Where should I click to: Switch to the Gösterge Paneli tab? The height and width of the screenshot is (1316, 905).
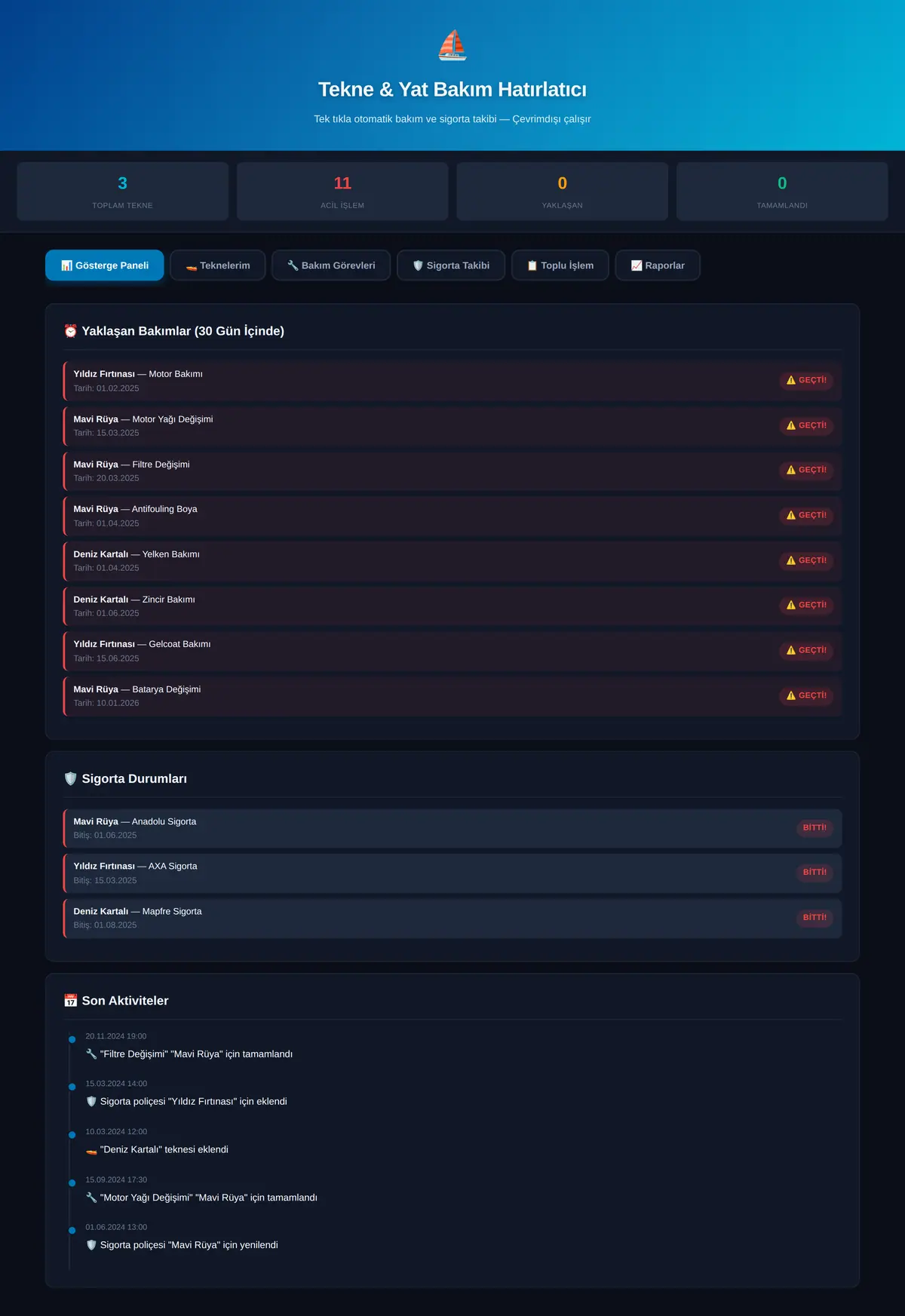[105, 265]
